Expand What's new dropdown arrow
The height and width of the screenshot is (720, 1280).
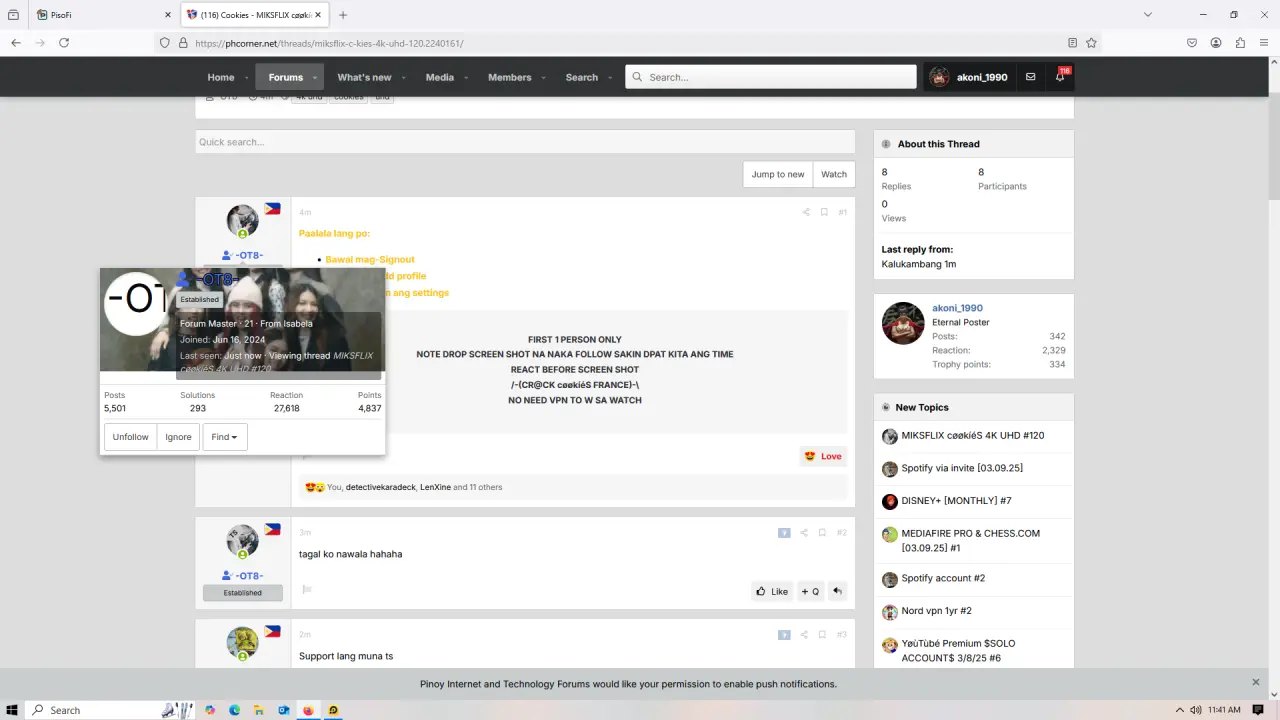pos(403,78)
